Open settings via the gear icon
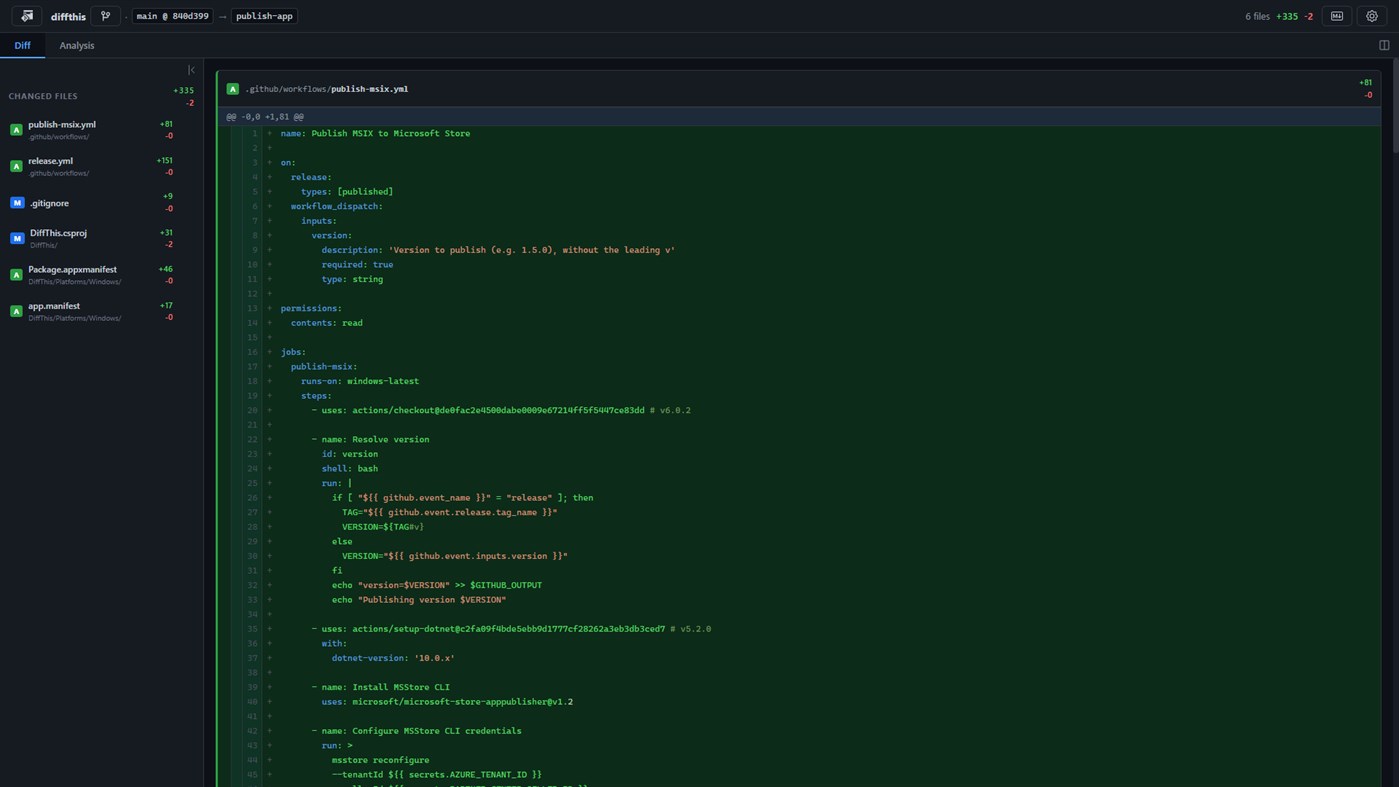This screenshot has width=1399, height=787. [x=1372, y=16]
